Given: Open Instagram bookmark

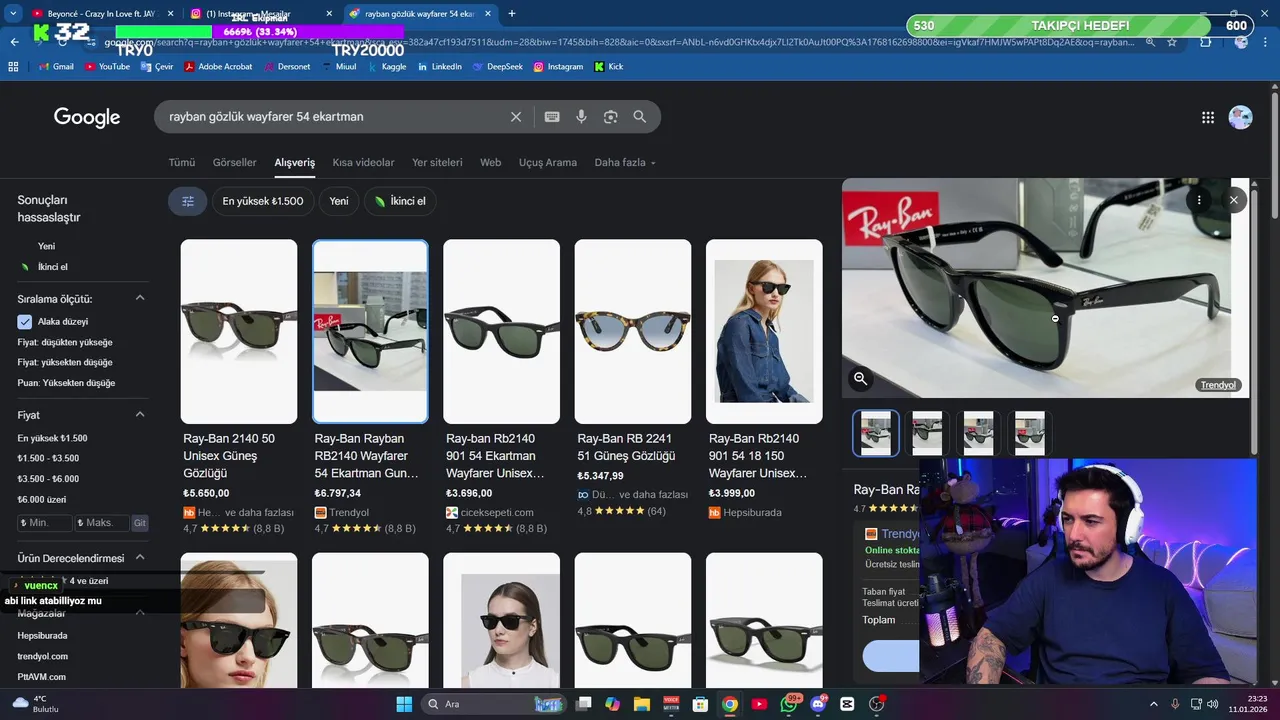Looking at the screenshot, I should (x=558, y=67).
